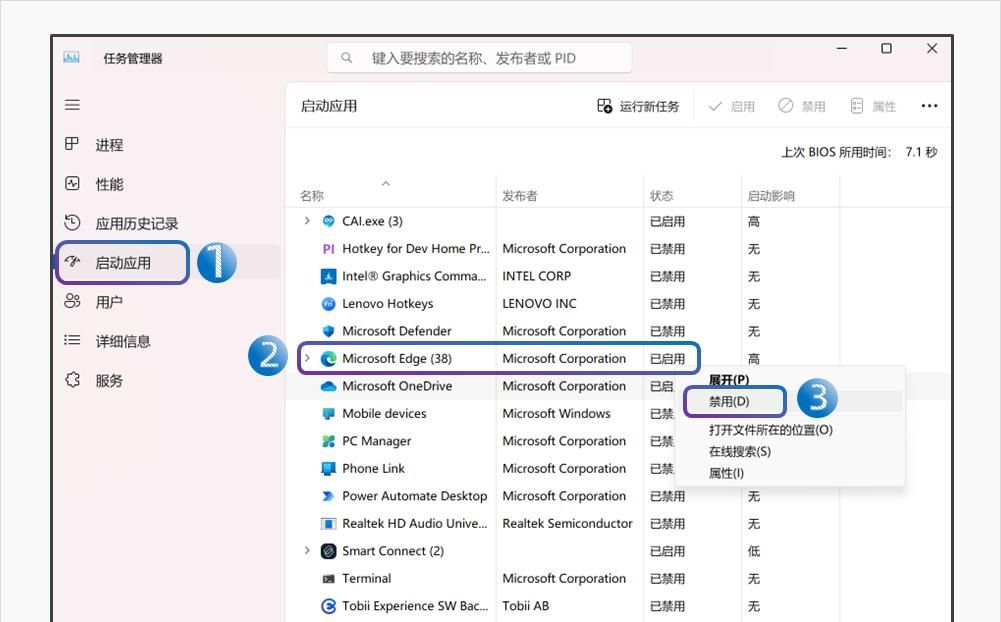
Task: Click the 应用历史记录 clock icon
Action: (x=72, y=222)
